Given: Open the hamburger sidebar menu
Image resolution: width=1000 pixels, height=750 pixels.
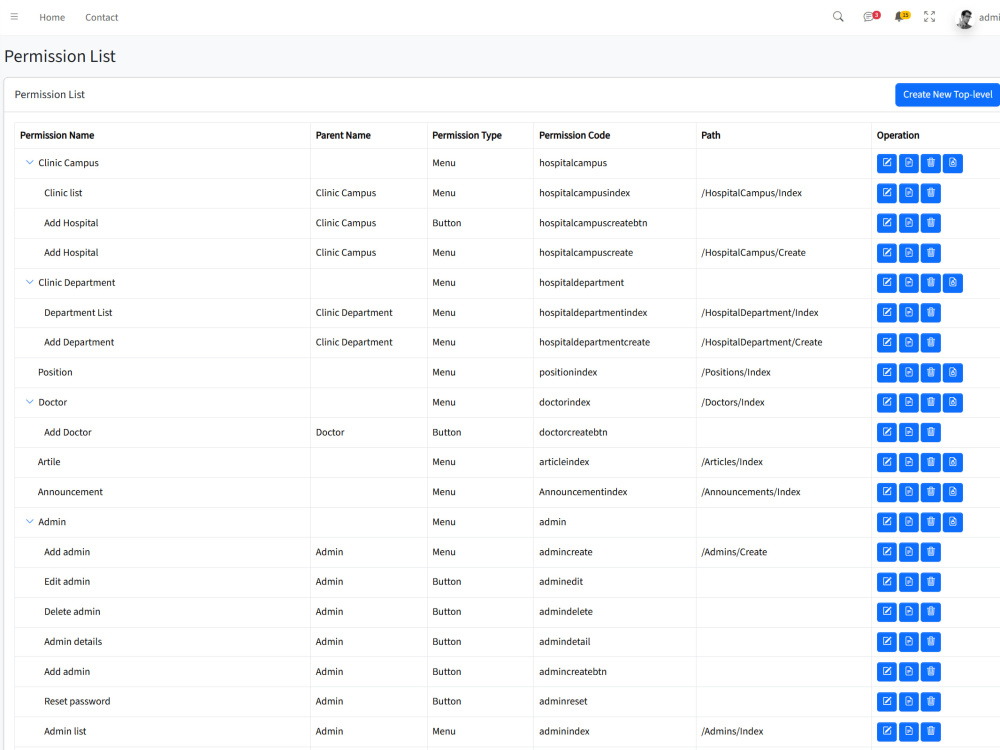Looking at the screenshot, I should tap(14, 17).
